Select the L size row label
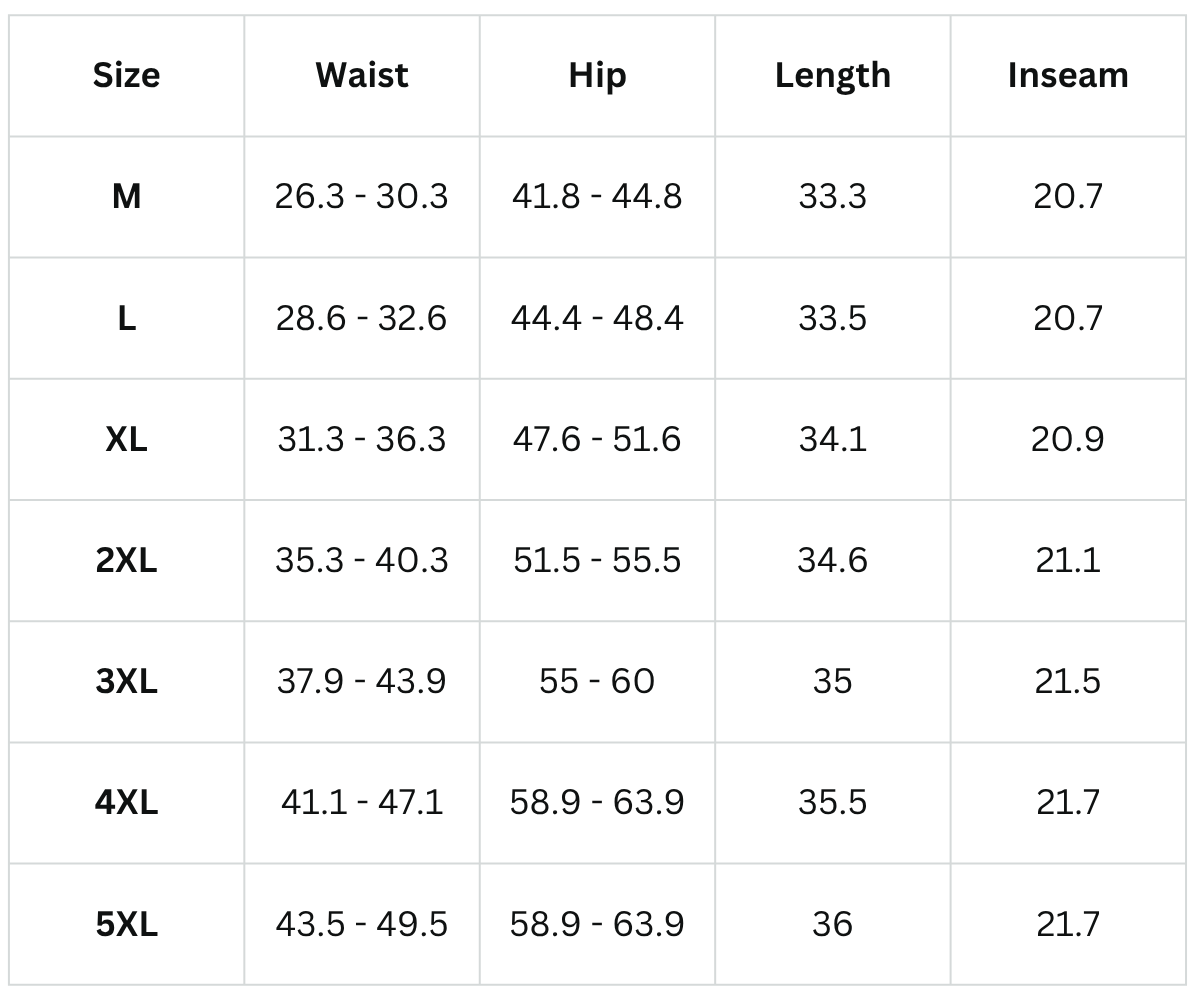Screen dimensions: 1200x1000 click(x=126, y=318)
